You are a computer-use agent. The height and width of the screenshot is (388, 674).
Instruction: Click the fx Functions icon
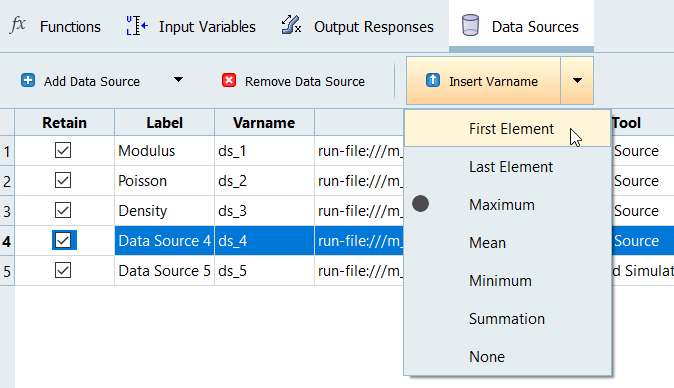(x=18, y=25)
